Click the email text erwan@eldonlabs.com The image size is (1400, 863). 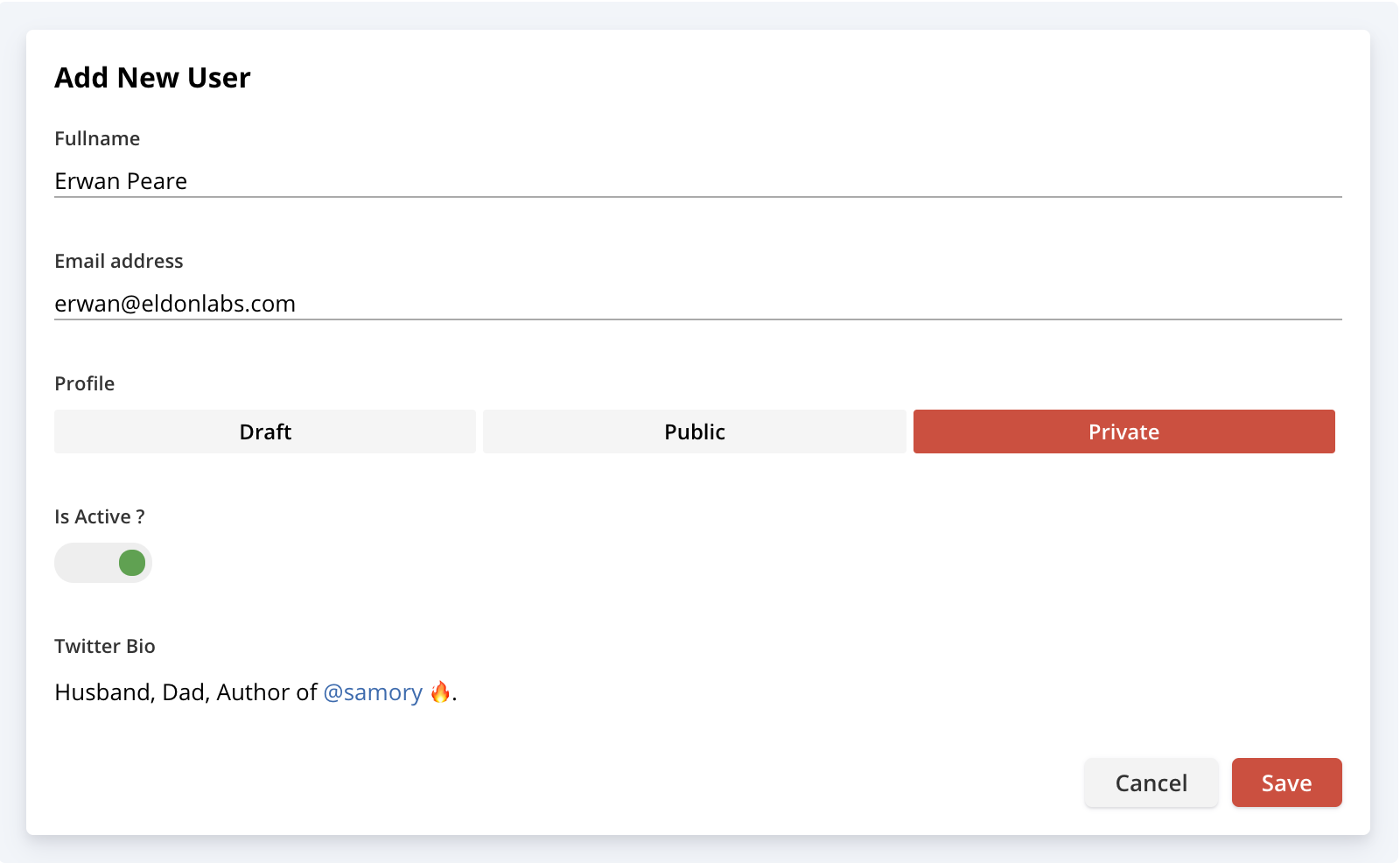tap(175, 304)
